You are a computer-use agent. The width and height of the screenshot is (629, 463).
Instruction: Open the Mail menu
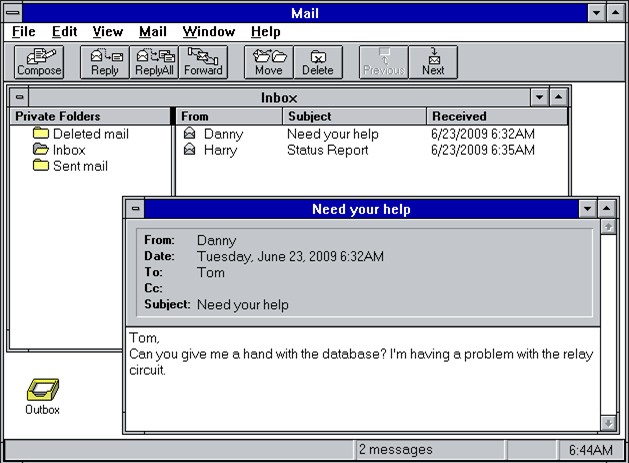[x=153, y=32]
